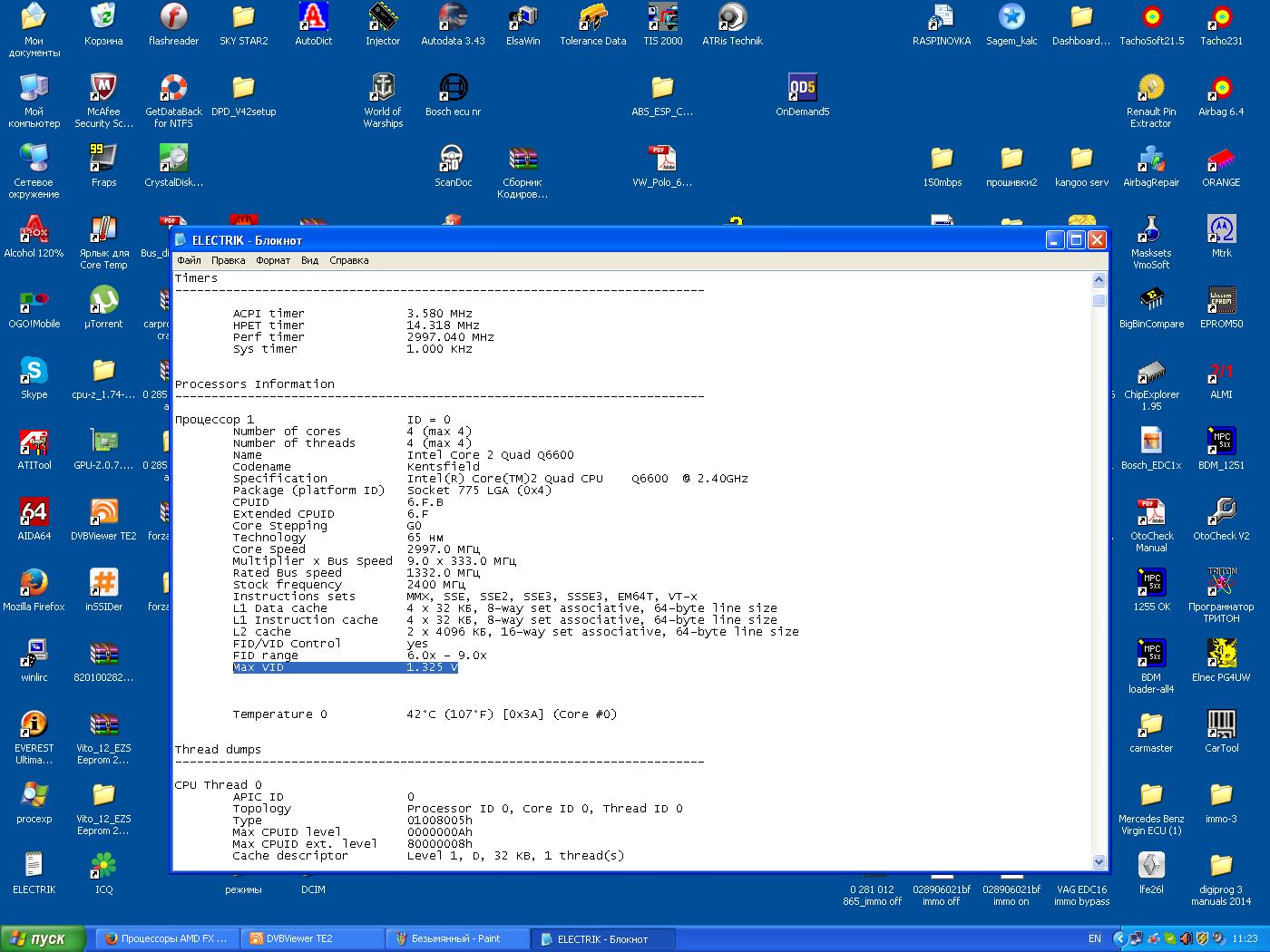1270x952 pixels.
Task: Select the CrystalDisk desktop icon
Action: [x=173, y=166]
